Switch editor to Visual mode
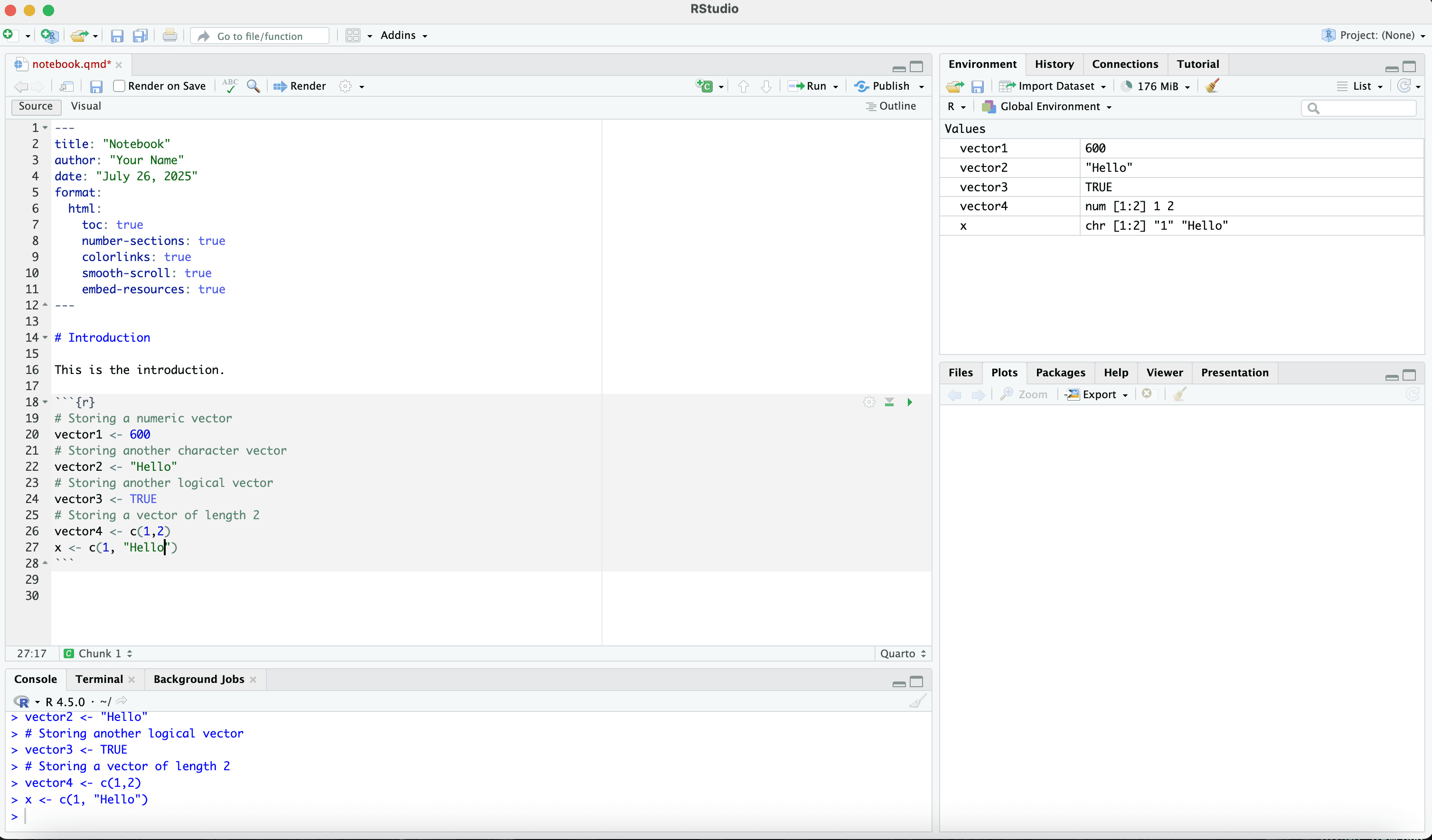 pos(86,106)
